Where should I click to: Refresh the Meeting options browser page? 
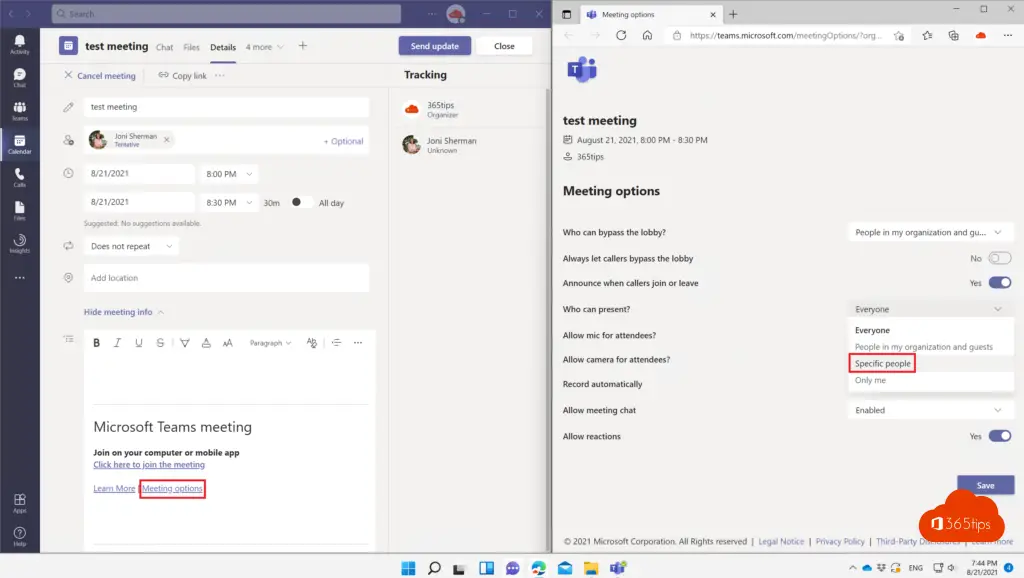click(x=621, y=35)
